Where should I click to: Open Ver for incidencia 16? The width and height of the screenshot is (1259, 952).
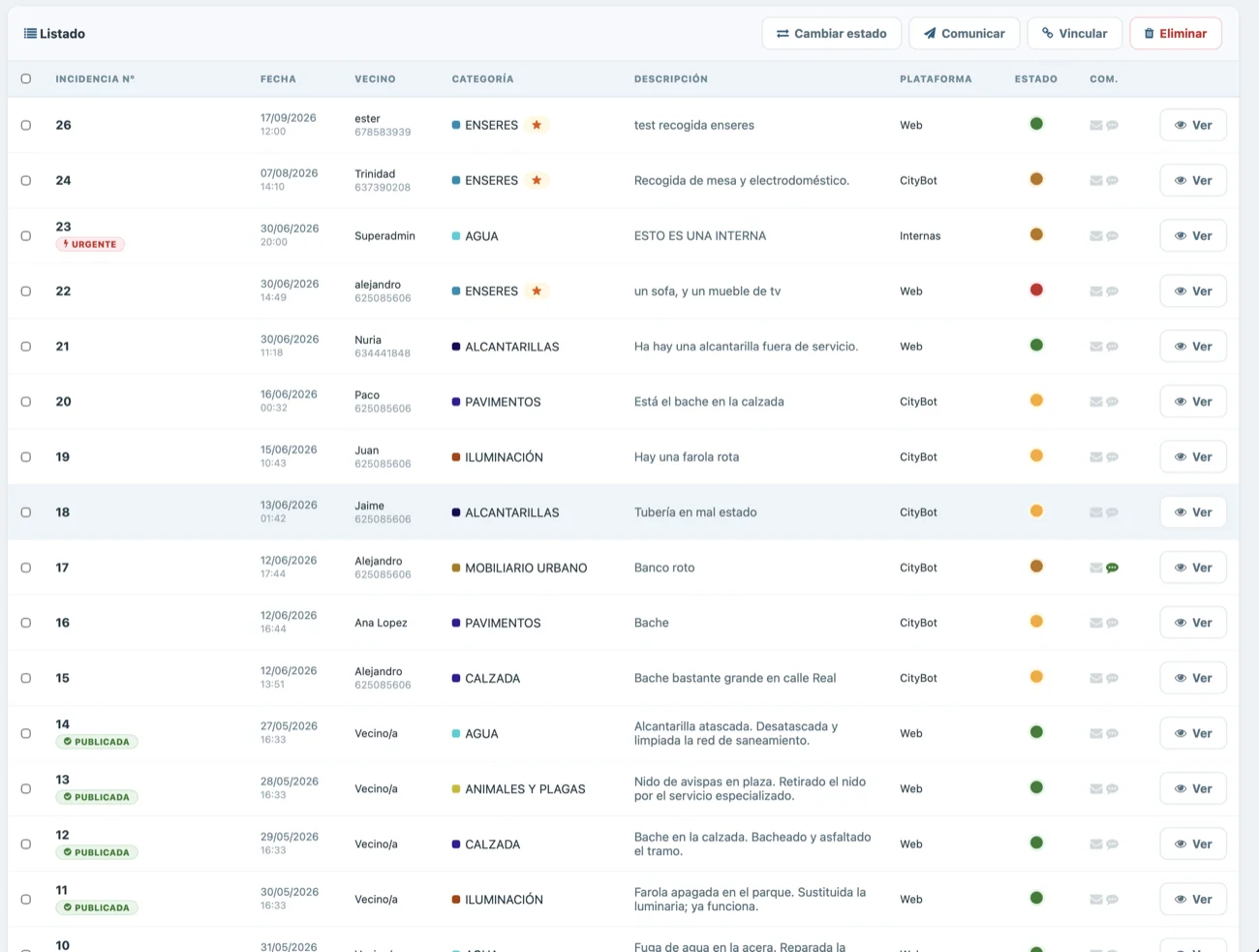point(1193,623)
